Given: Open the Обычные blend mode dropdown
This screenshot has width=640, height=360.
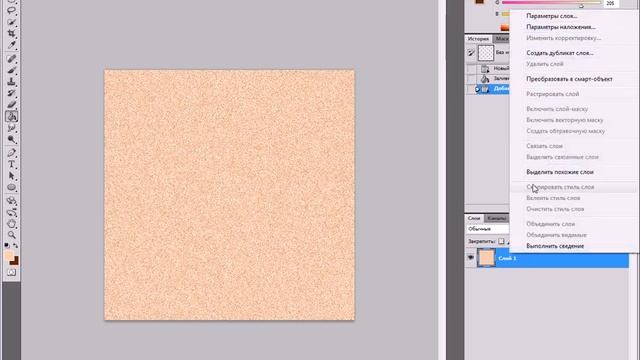Looking at the screenshot, I should point(488,229).
